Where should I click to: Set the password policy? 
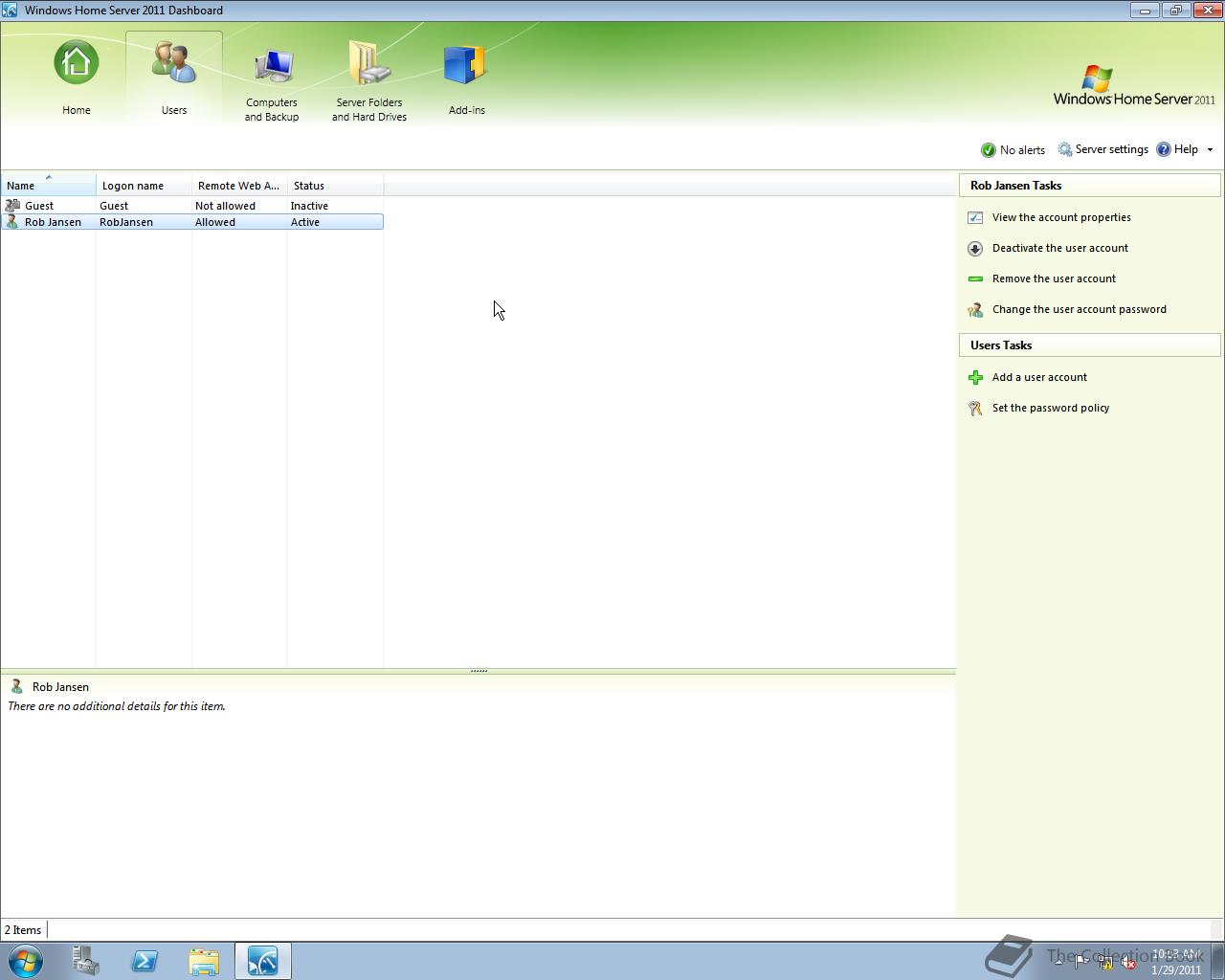tap(1051, 408)
